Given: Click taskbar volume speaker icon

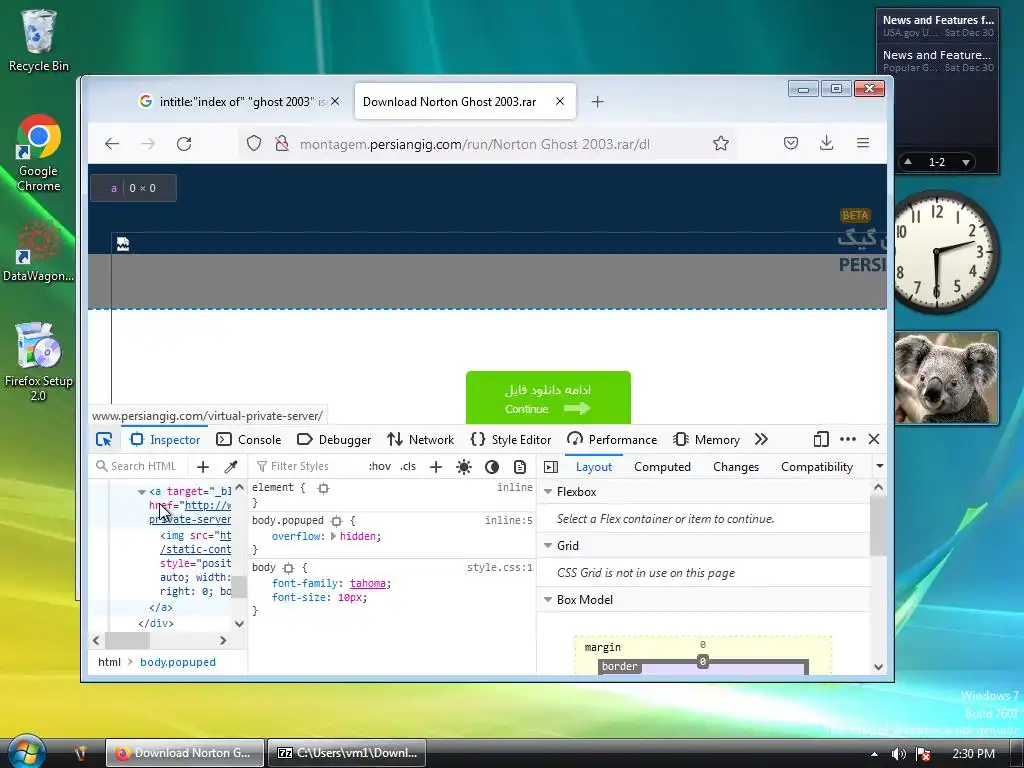Looking at the screenshot, I should point(899,754).
